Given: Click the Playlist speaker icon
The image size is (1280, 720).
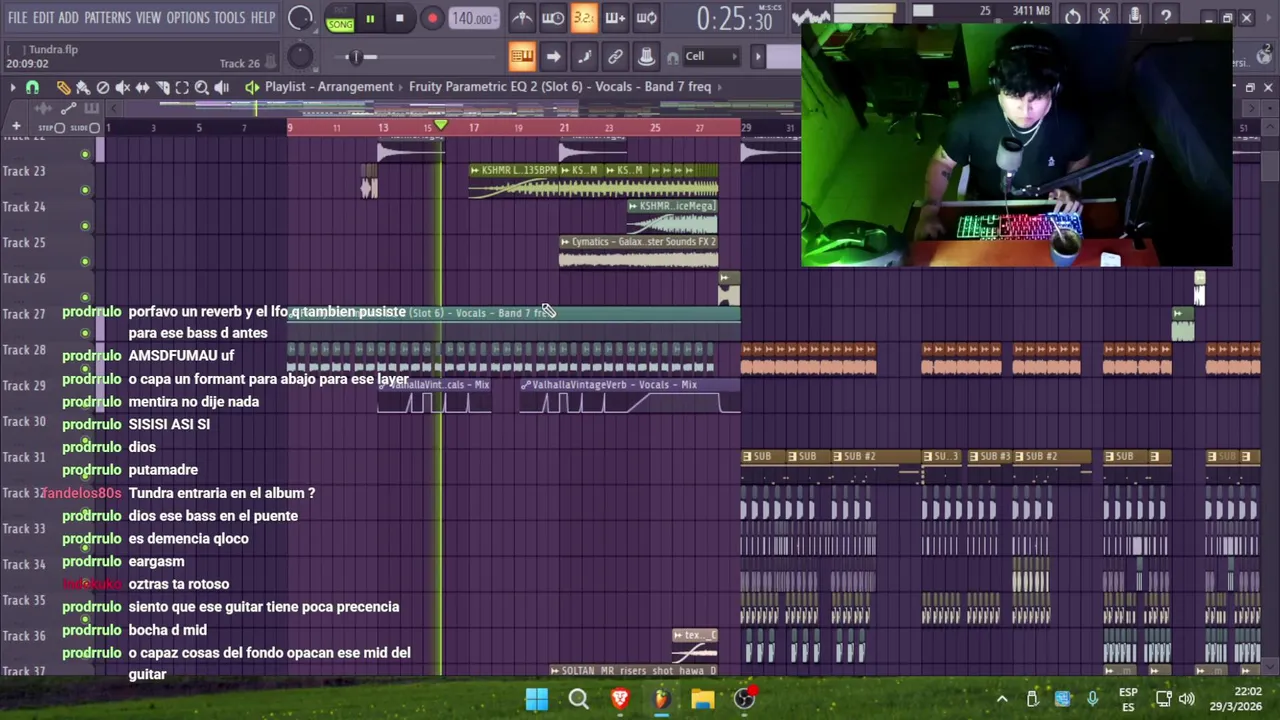Looking at the screenshot, I should point(252,87).
